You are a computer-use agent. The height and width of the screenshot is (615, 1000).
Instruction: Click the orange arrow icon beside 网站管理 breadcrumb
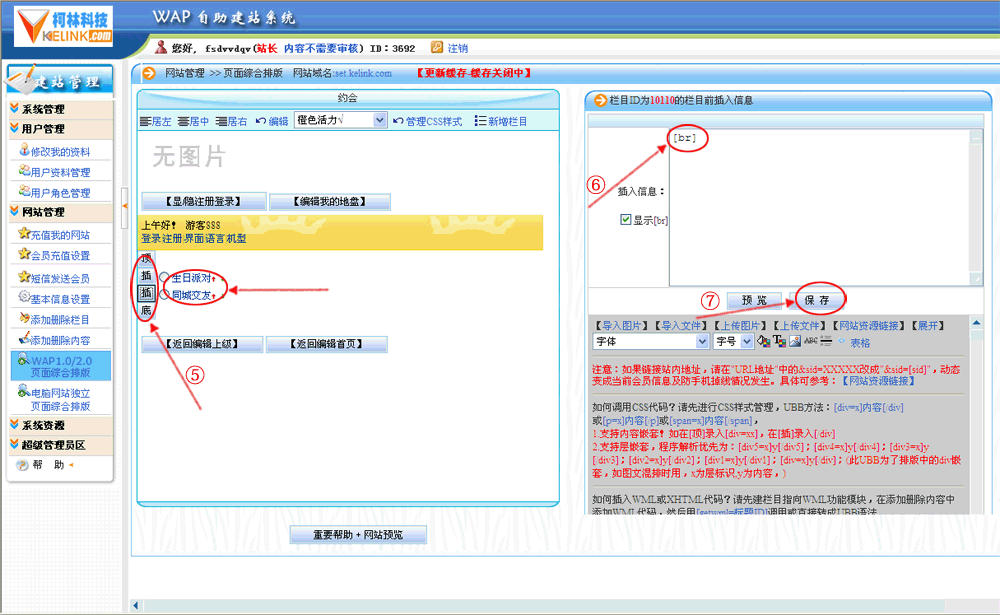[x=149, y=73]
